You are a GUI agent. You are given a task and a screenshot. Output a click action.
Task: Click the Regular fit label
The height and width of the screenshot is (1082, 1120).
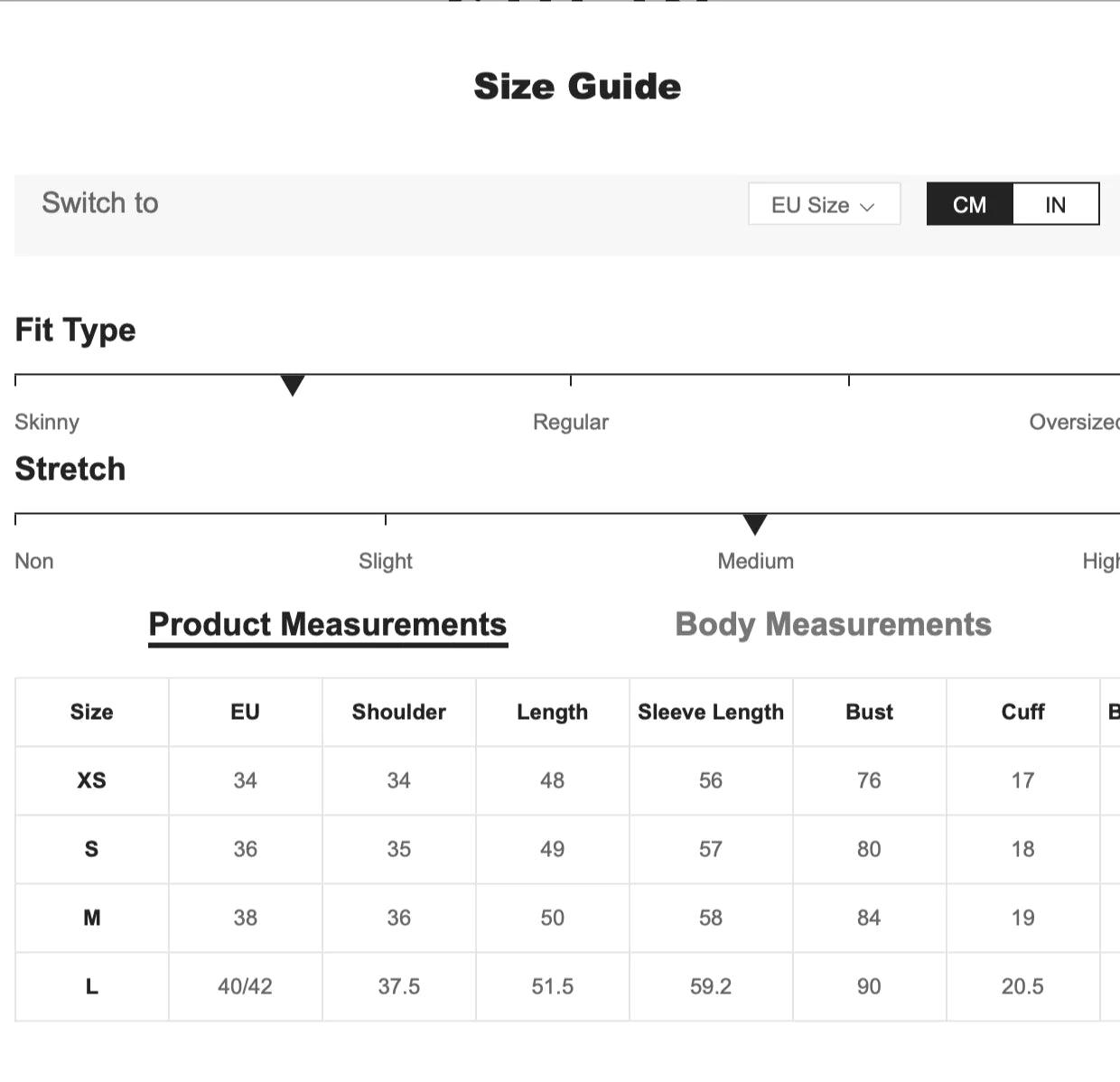pos(571,422)
